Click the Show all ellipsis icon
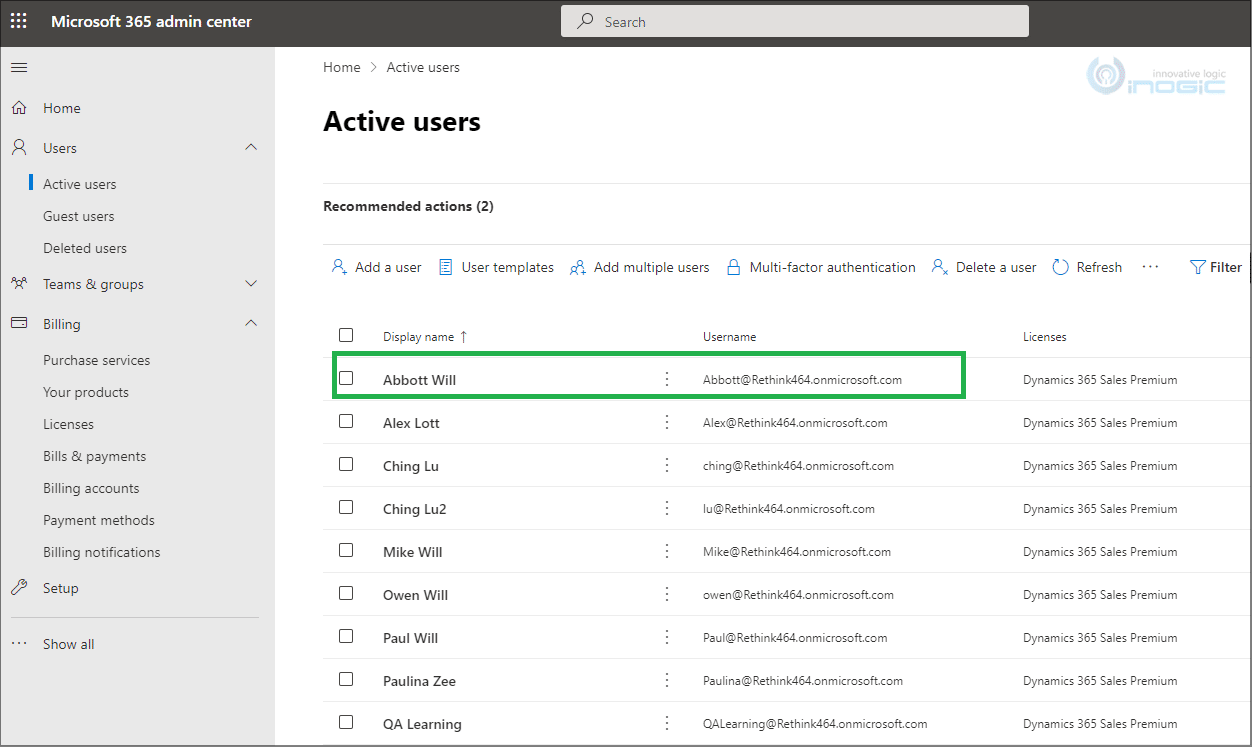Viewport: 1252px width, 747px height. 19,644
